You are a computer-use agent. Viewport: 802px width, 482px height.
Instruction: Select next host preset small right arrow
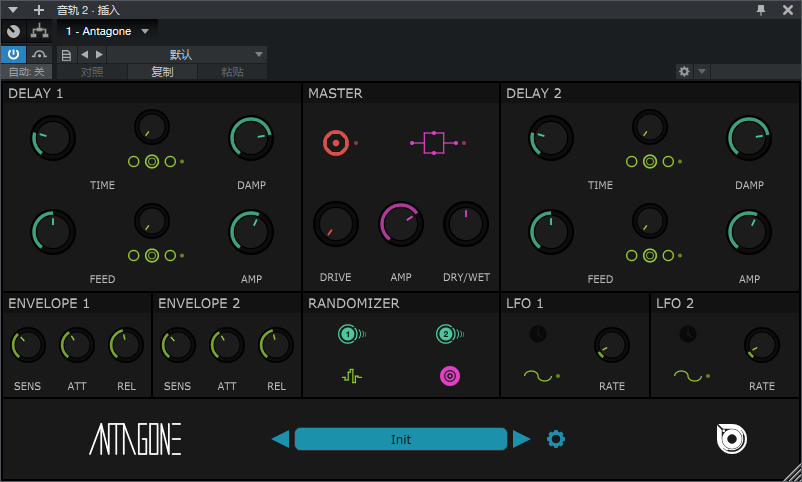pos(99,54)
